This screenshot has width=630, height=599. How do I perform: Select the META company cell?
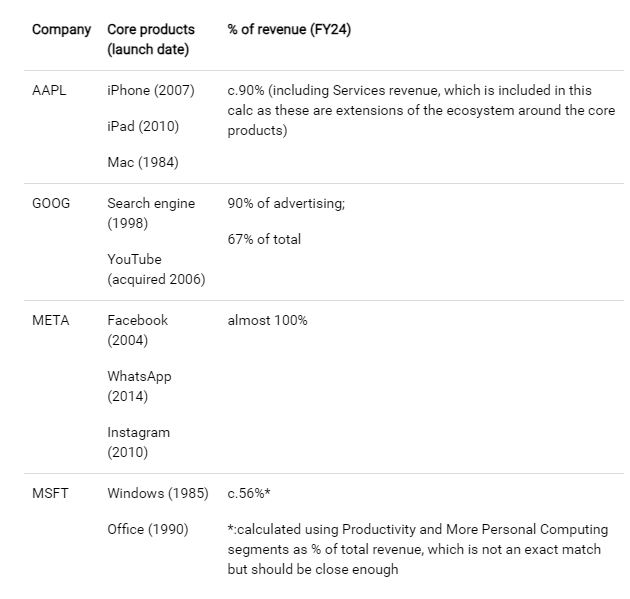(x=51, y=320)
